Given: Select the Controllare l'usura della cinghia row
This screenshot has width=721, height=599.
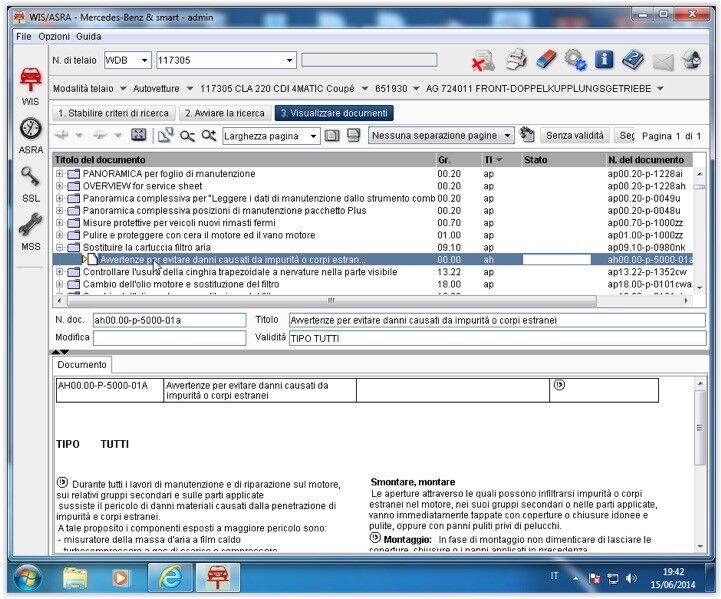Looking at the screenshot, I should [x=373, y=272].
